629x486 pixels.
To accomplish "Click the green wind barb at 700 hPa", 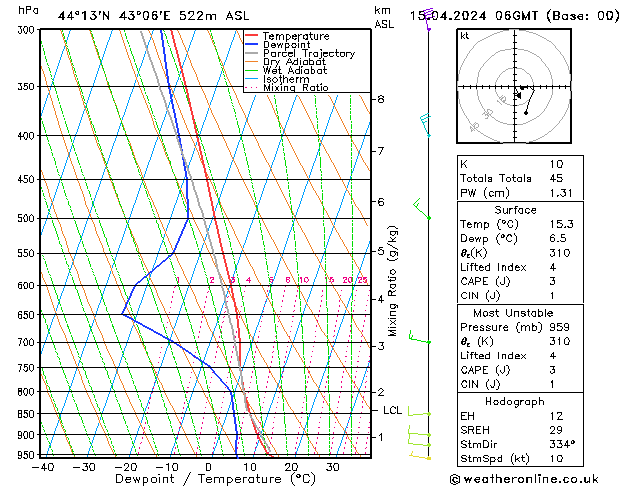I will [420, 337].
